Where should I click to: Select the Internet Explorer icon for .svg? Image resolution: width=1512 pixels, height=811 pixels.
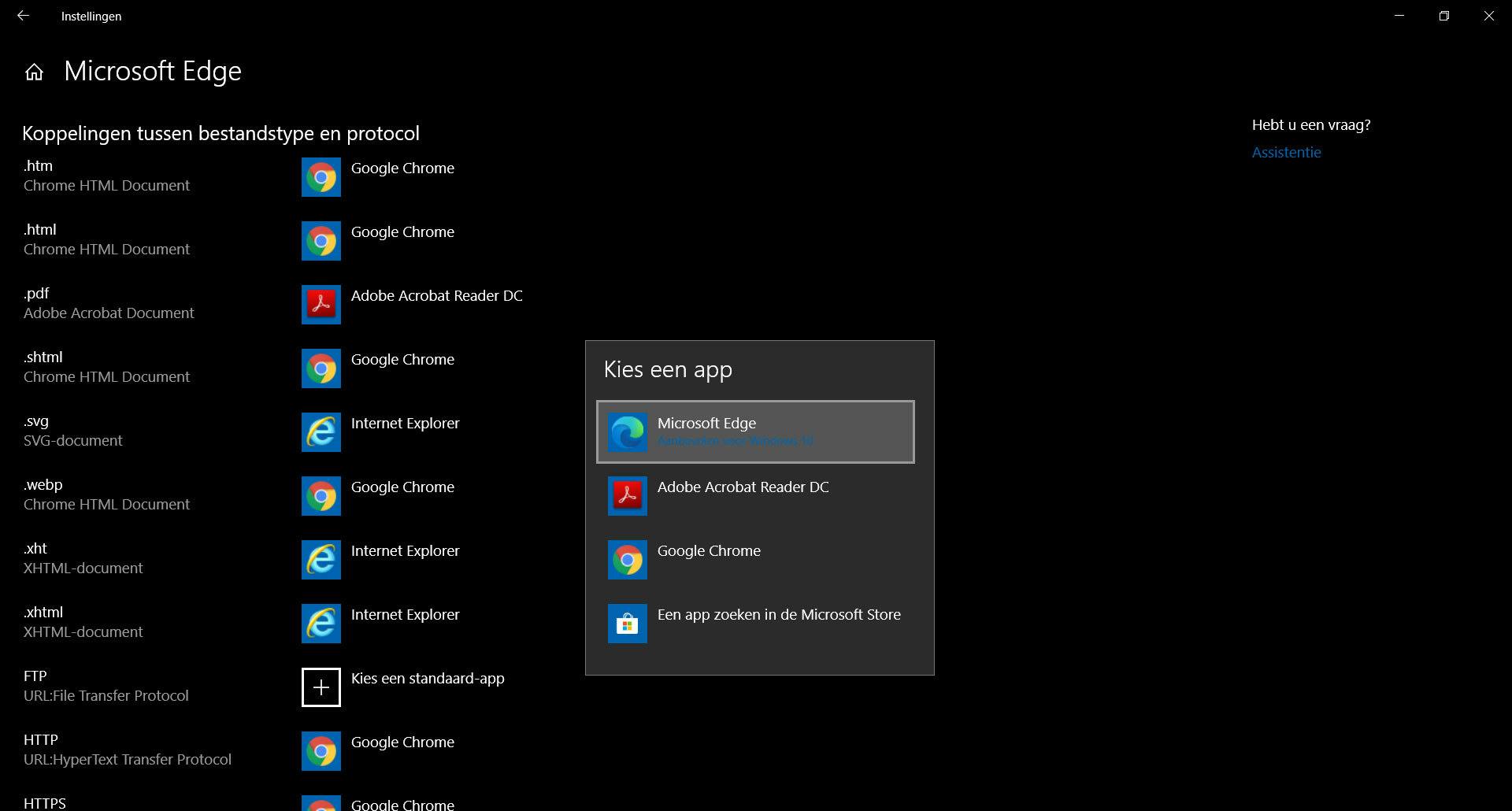321,432
